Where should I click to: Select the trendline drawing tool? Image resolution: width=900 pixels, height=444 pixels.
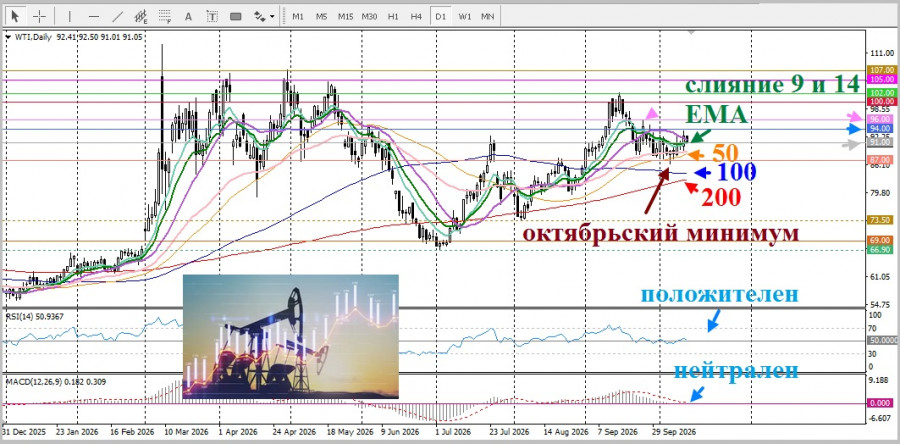tap(118, 16)
